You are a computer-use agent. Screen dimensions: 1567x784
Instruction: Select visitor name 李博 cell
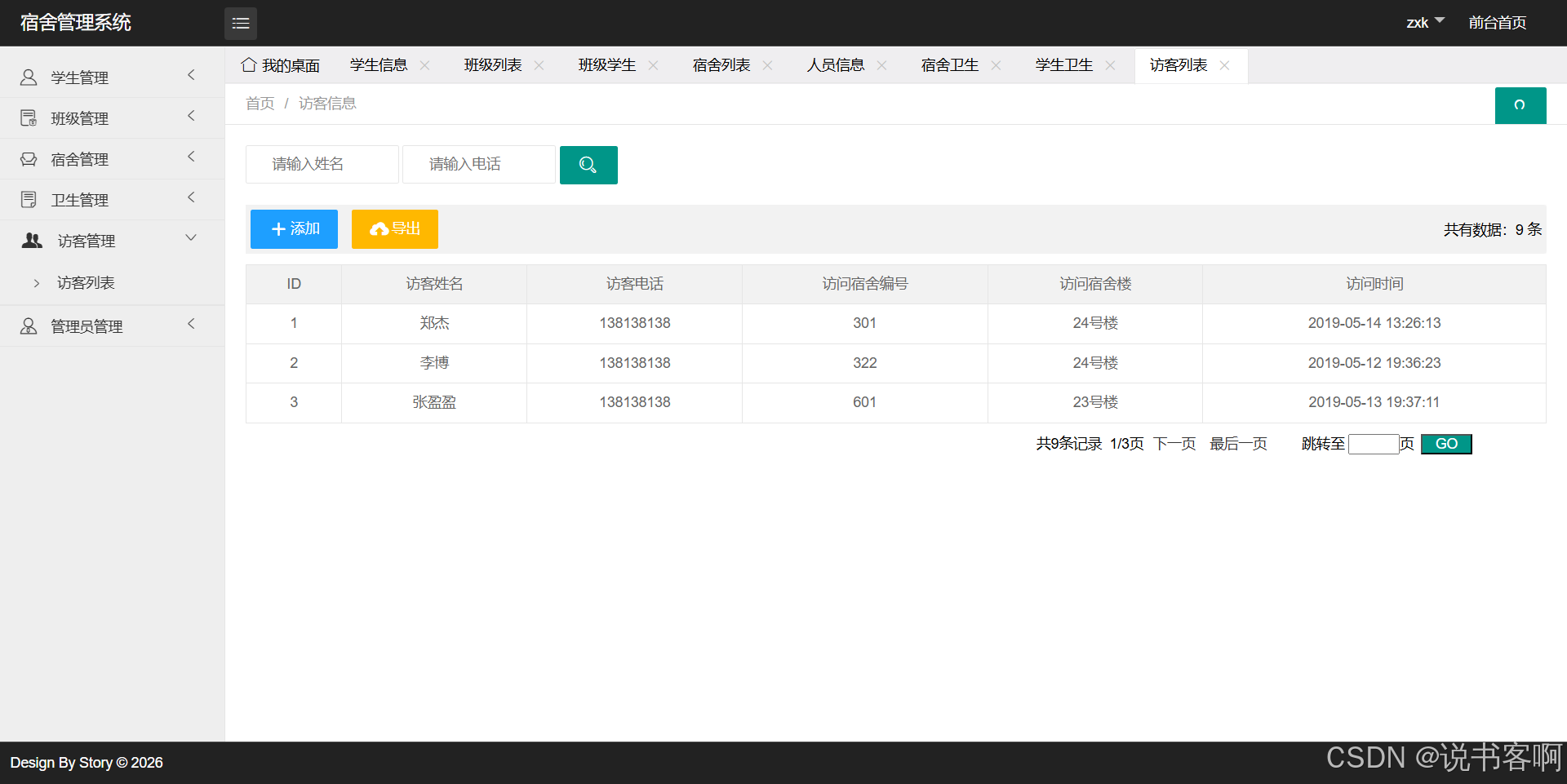[434, 363]
